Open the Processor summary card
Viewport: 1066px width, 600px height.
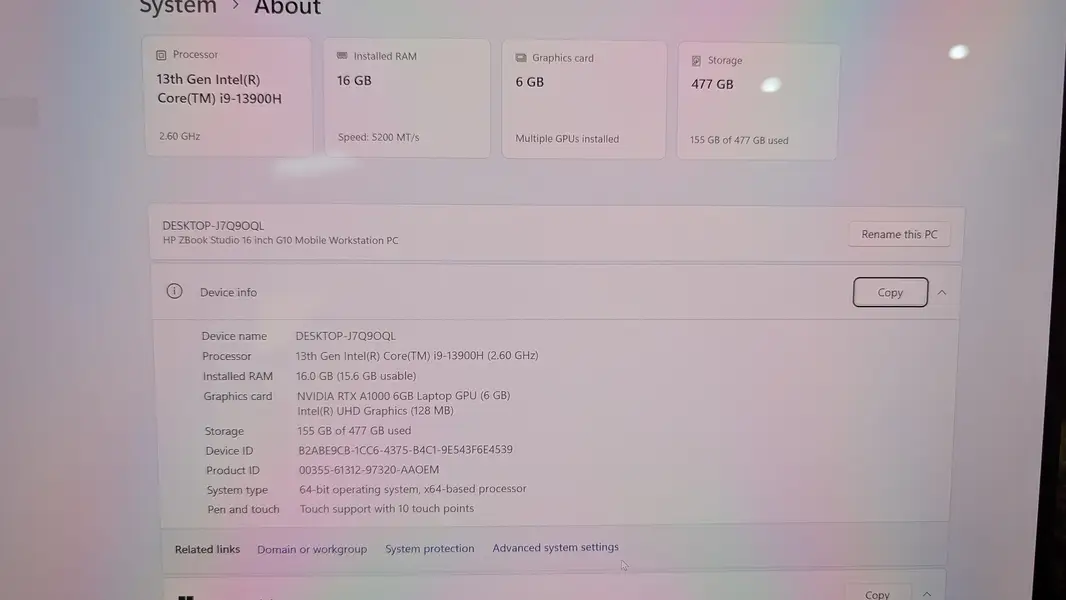[x=228, y=96]
